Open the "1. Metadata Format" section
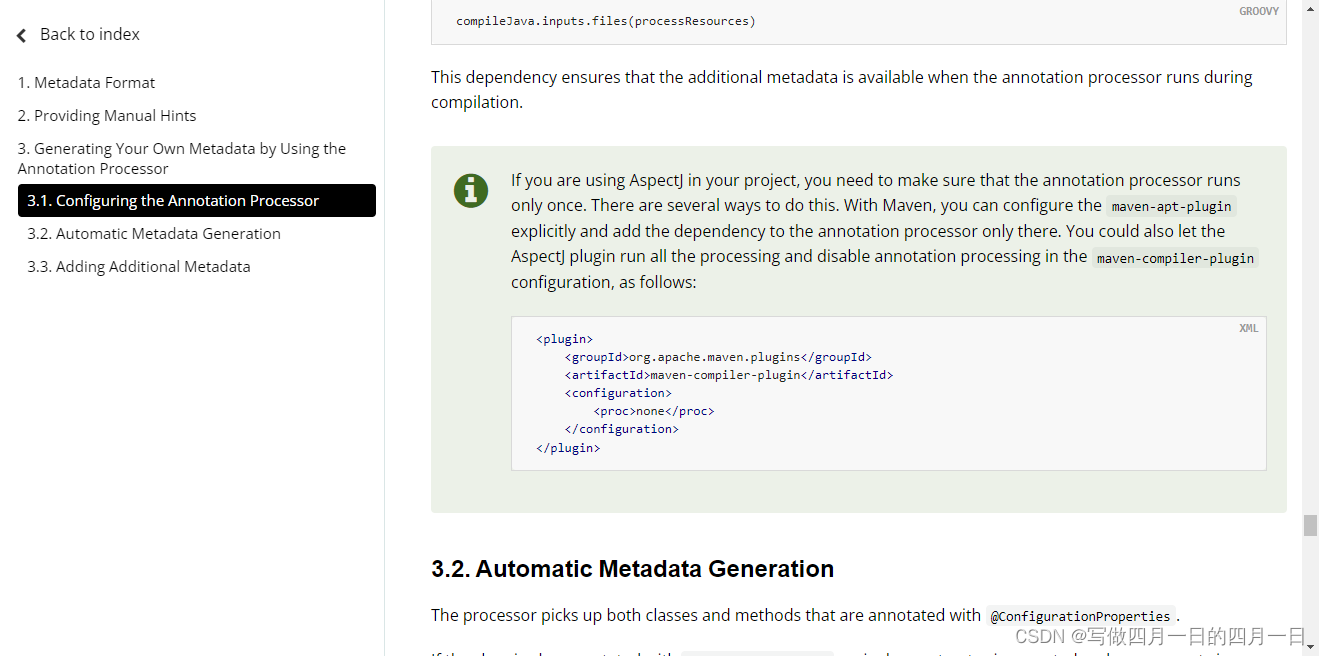The height and width of the screenshot is (656, 1319). pyautogui.click(x=86, y=82)
